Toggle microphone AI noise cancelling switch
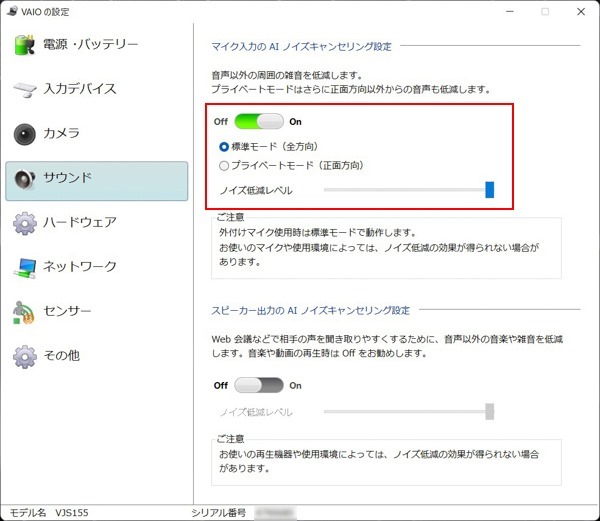 point(259,122)
